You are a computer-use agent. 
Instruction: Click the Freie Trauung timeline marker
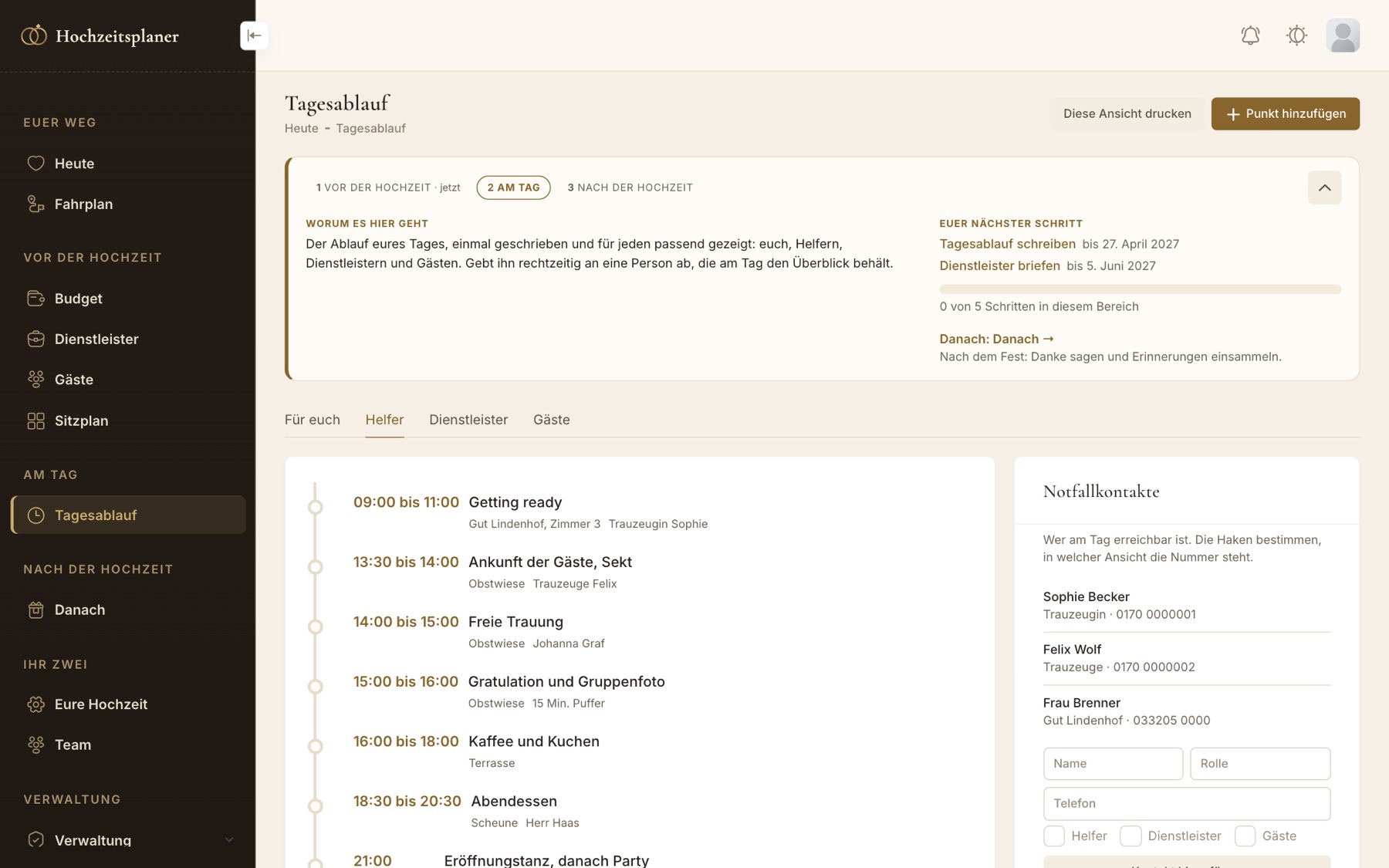[315, 627]
